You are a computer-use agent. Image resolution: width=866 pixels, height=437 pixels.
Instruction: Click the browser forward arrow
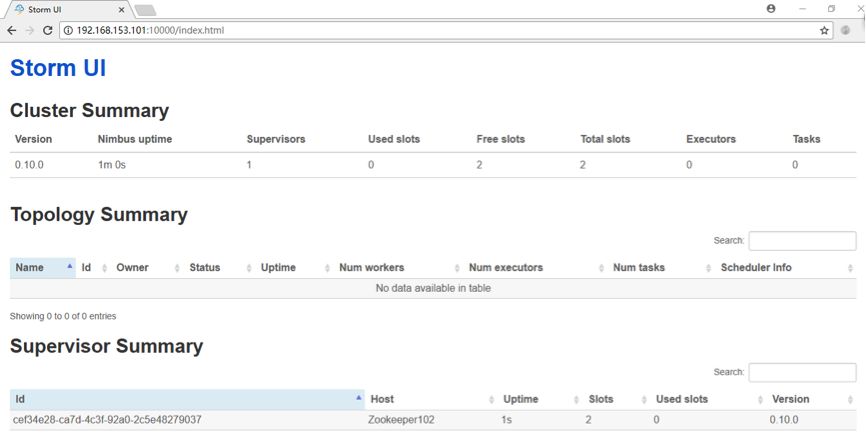tap(30, 30)
